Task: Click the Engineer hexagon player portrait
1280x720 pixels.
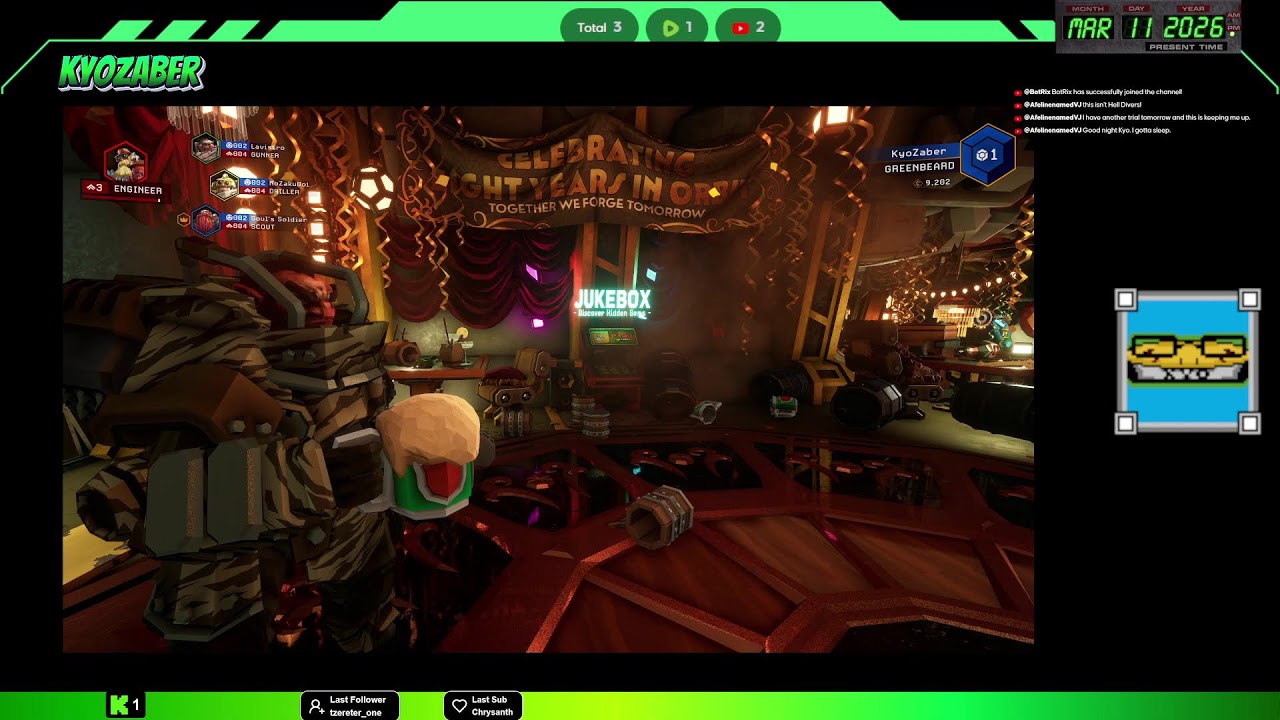Action: [125, 162]
